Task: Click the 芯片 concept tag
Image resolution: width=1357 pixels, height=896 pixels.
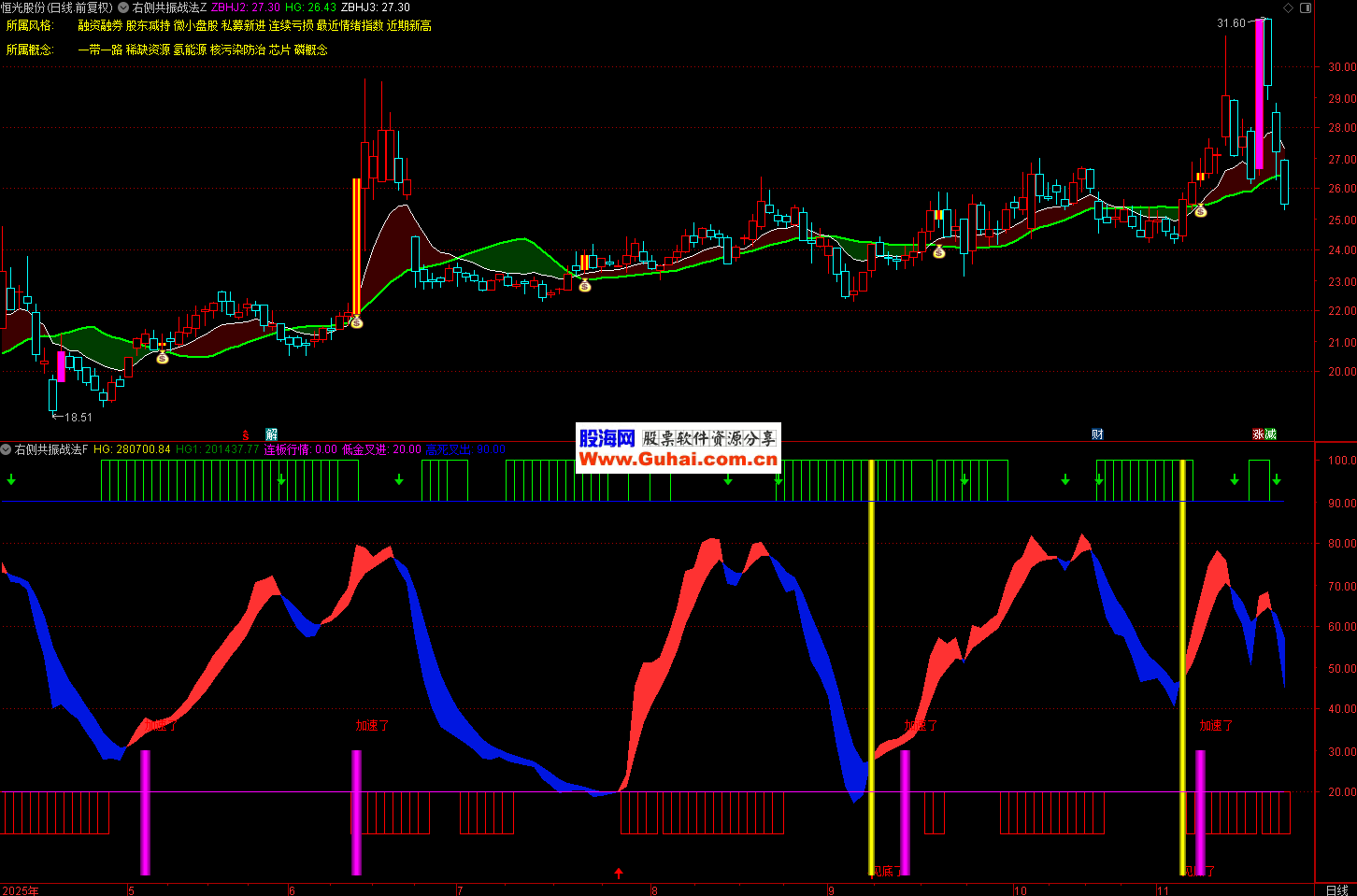Action: (x=279, y=50)
